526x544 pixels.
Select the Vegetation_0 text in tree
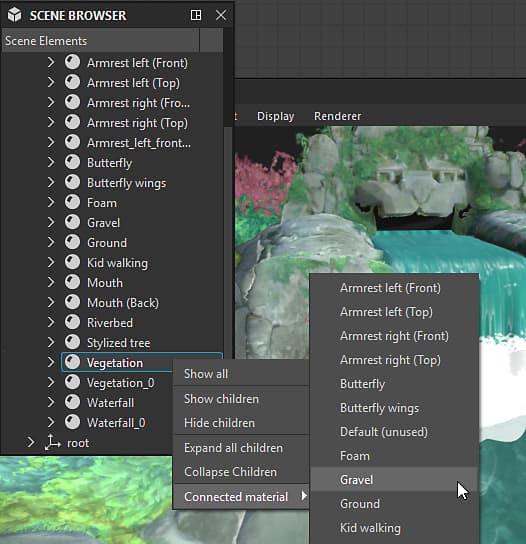(x=121, y=383)
